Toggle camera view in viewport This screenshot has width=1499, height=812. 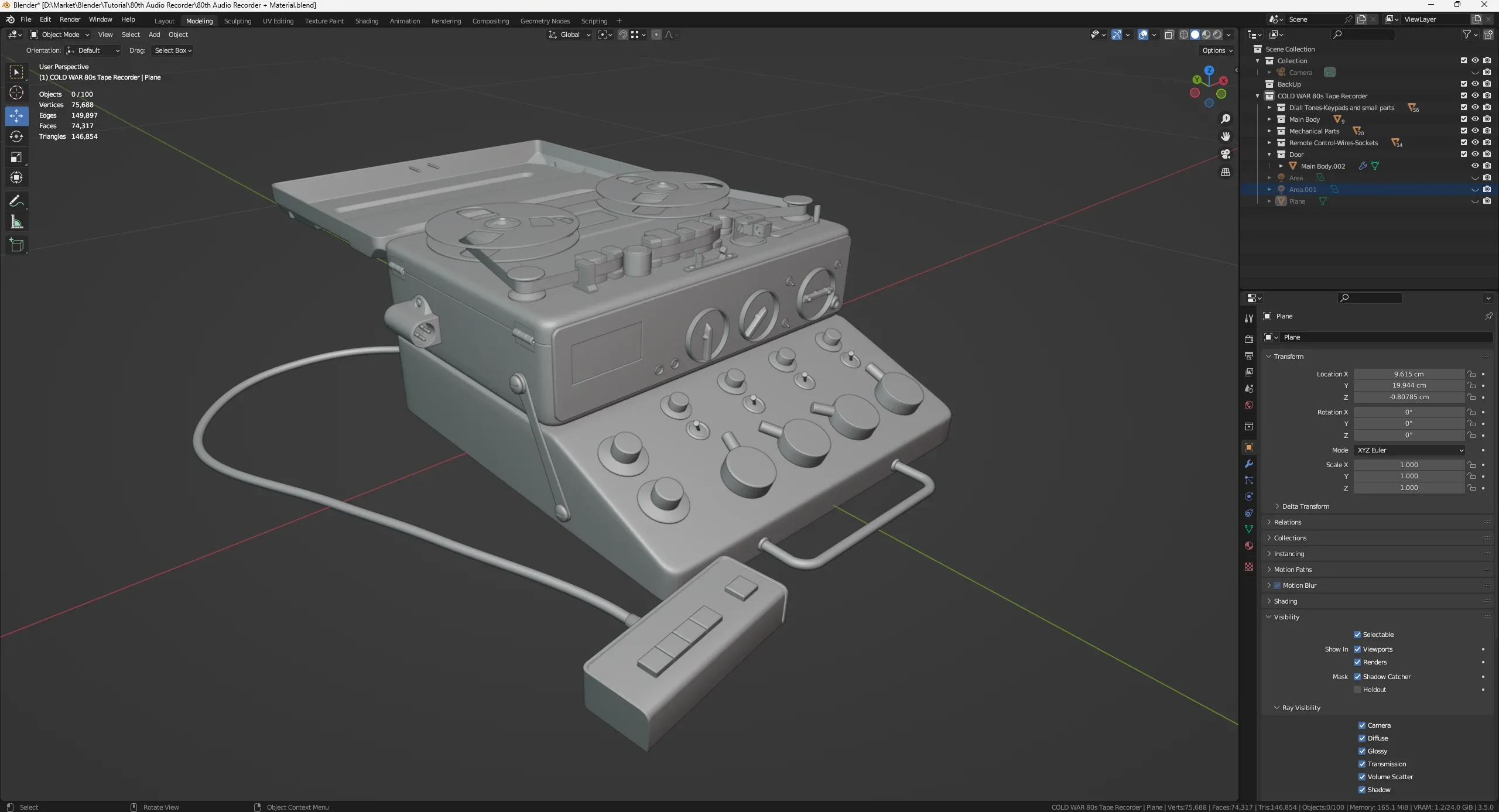pos(1226,154)
